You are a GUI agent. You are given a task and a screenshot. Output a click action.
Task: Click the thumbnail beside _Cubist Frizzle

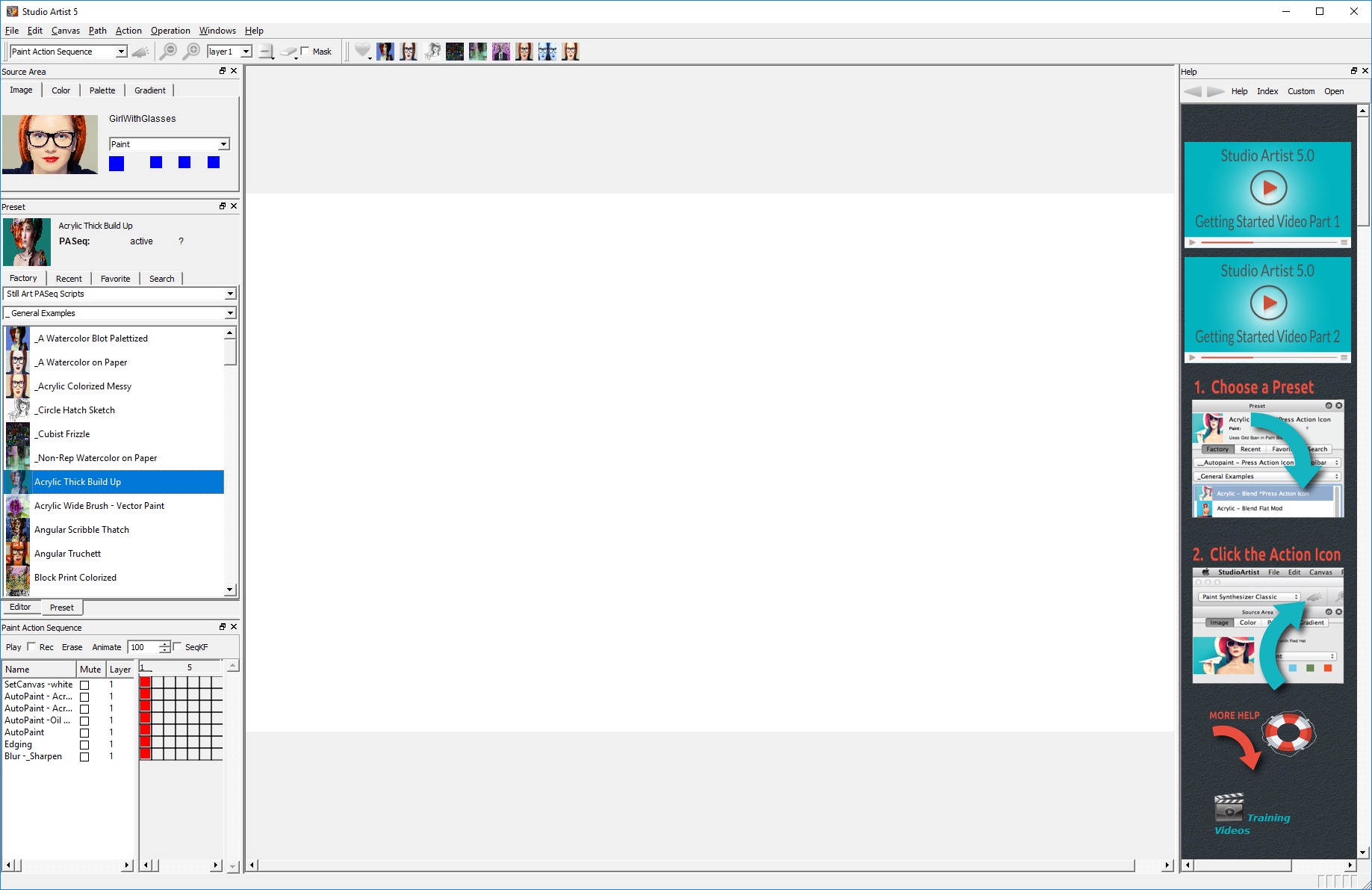(18, 434)
